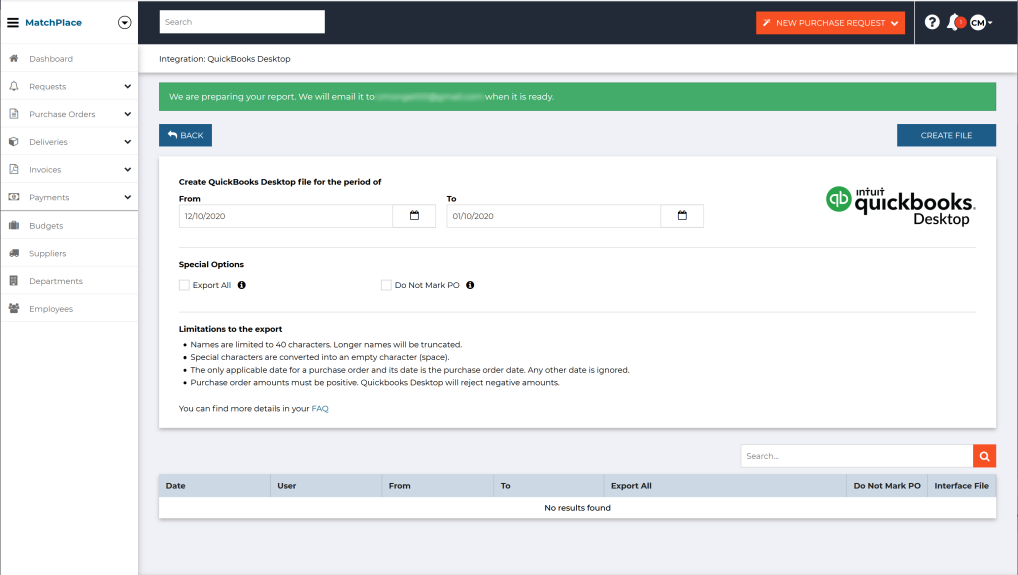Expand the Invoices chevron
This screenshot has height=575, width=1018.
pos(127,169)
